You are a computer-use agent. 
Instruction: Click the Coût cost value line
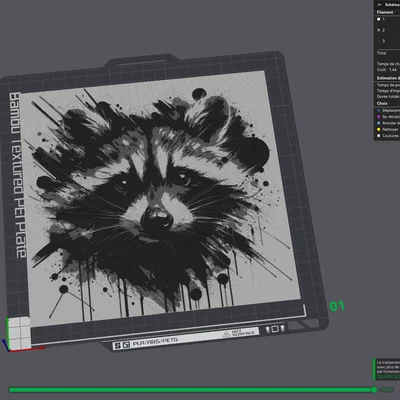pos(387,70)
